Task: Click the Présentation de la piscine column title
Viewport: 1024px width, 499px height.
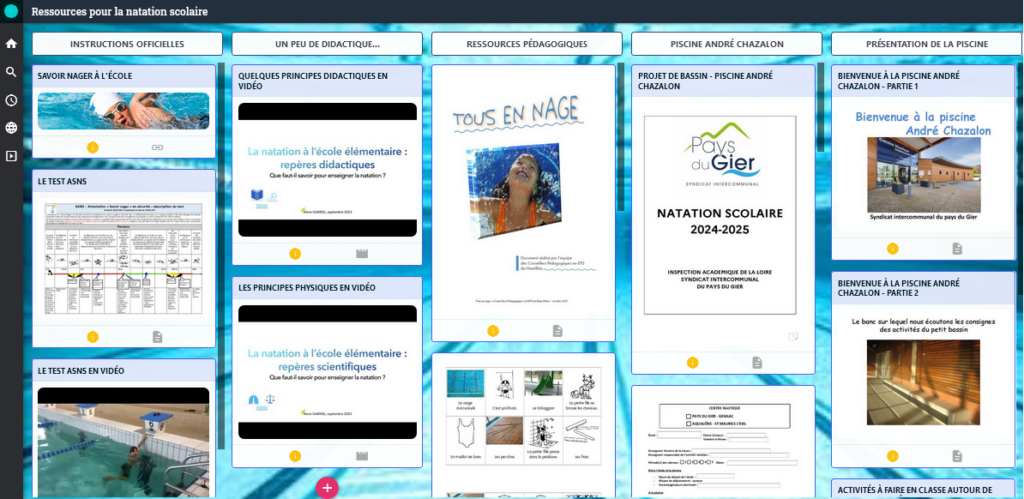Action: click(926, 44)
